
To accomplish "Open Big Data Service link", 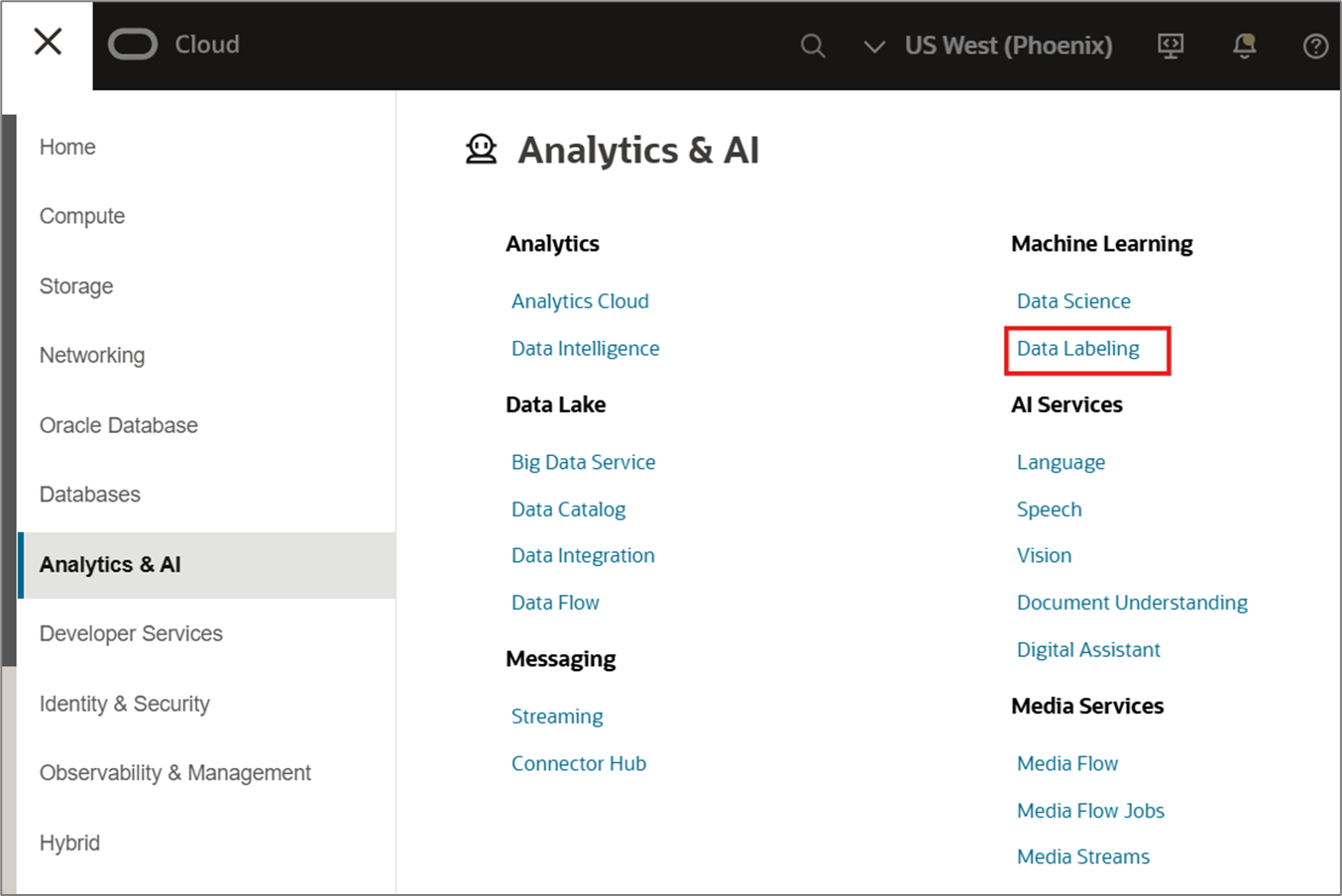I will click(x=583, y=462).
